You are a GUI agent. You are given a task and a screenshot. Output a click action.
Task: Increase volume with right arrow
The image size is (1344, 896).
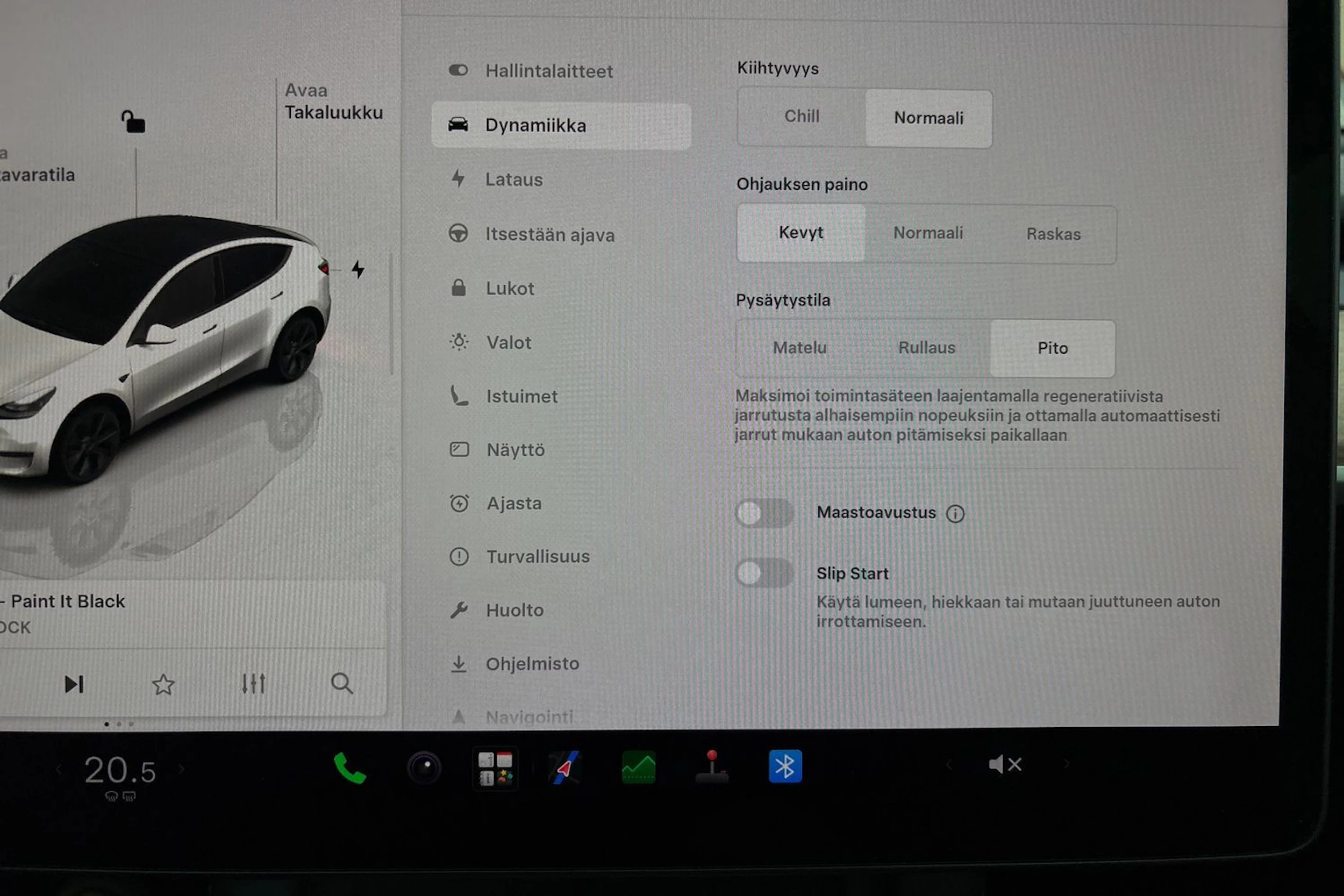[x=1066, y=764]
